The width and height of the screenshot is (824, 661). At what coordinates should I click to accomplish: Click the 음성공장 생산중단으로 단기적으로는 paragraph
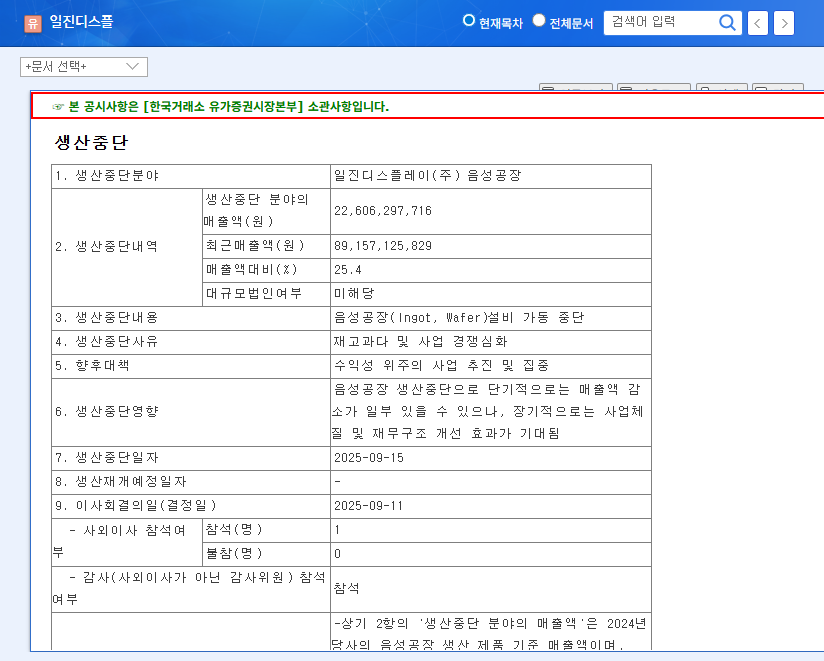[487, 411]
